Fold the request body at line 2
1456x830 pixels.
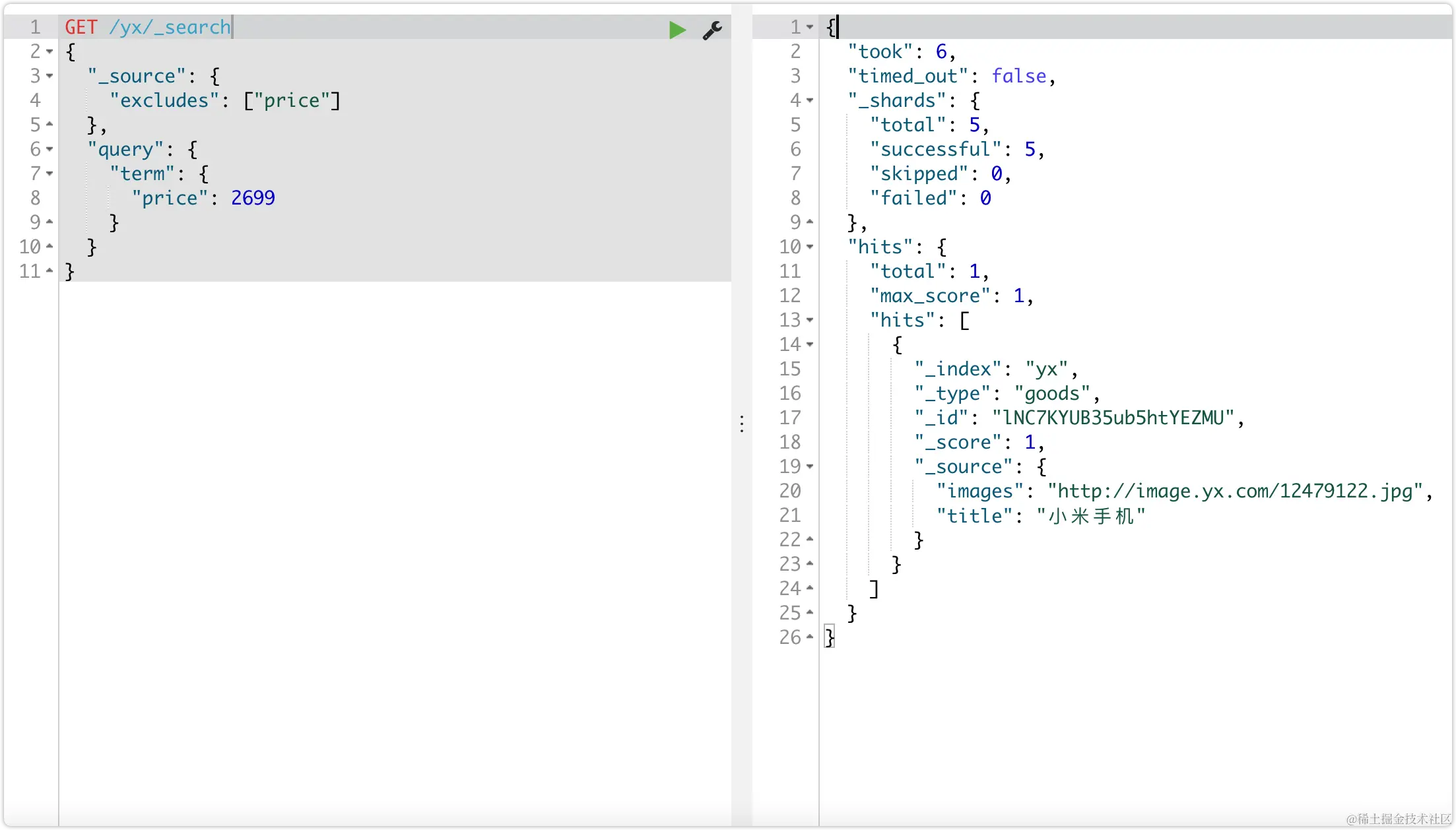50,51
